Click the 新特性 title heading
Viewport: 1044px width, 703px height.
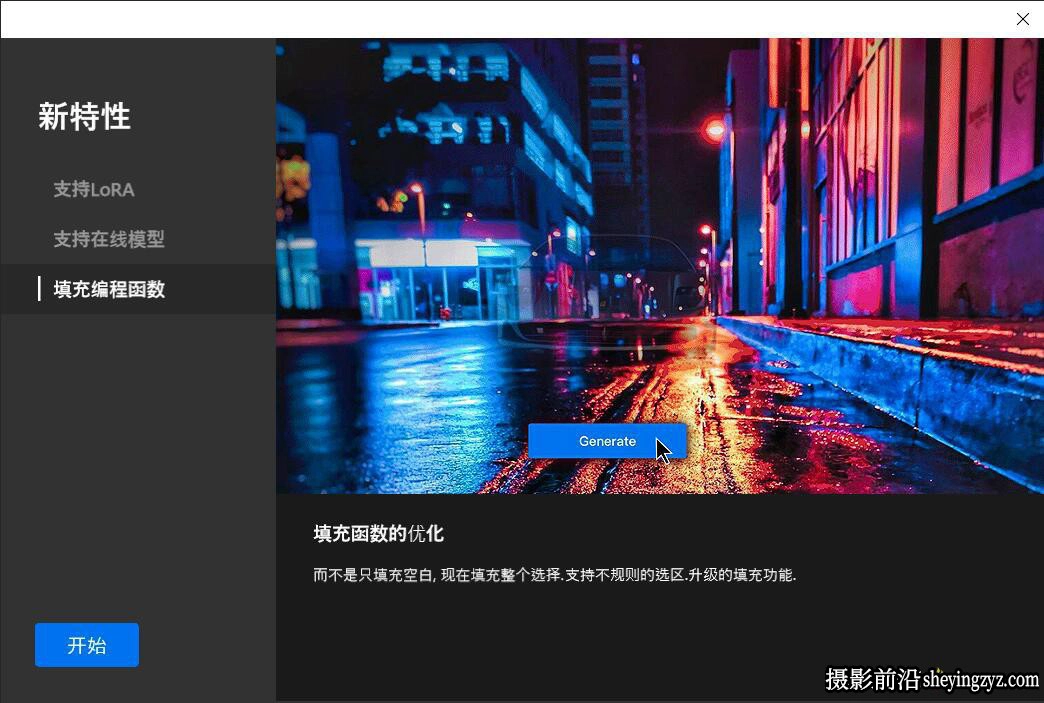coord(84,117)
